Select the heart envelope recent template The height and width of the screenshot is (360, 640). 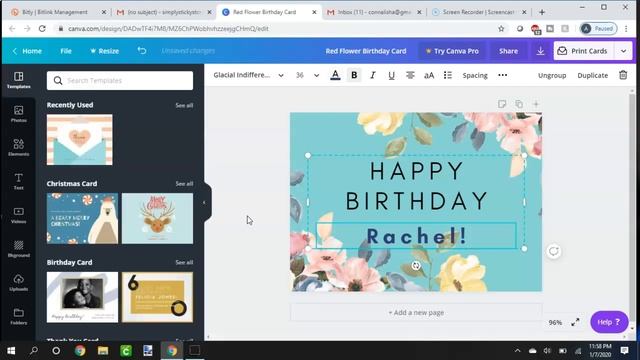(x=80, y=140)
